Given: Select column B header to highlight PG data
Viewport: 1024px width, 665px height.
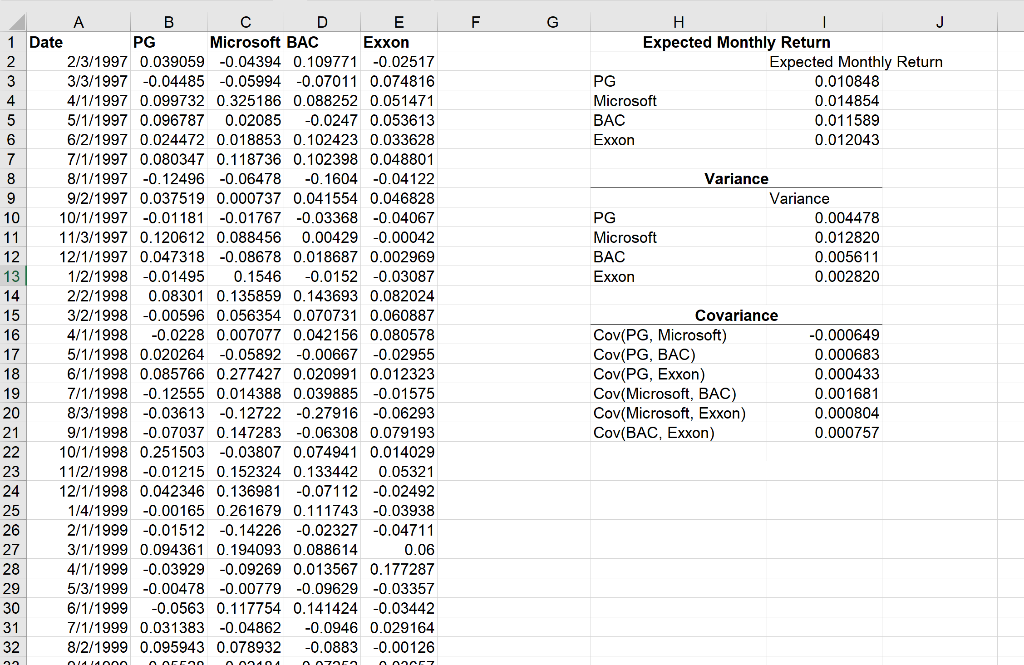Looking at the screenshot, I should [168, 22].
